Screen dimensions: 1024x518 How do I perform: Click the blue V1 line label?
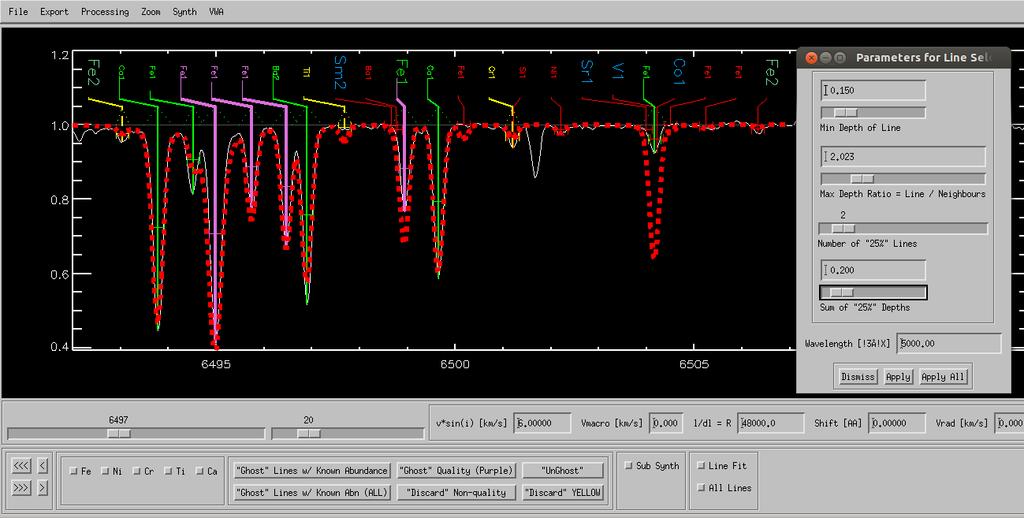point(618,71)
